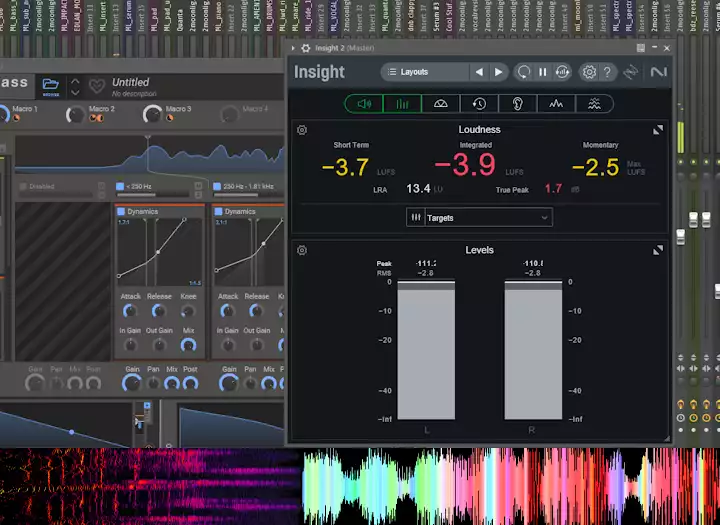This screenshot has width=720, height=525.
Task: Toggle the < 250 Hz band enable box
Action: 120,186
